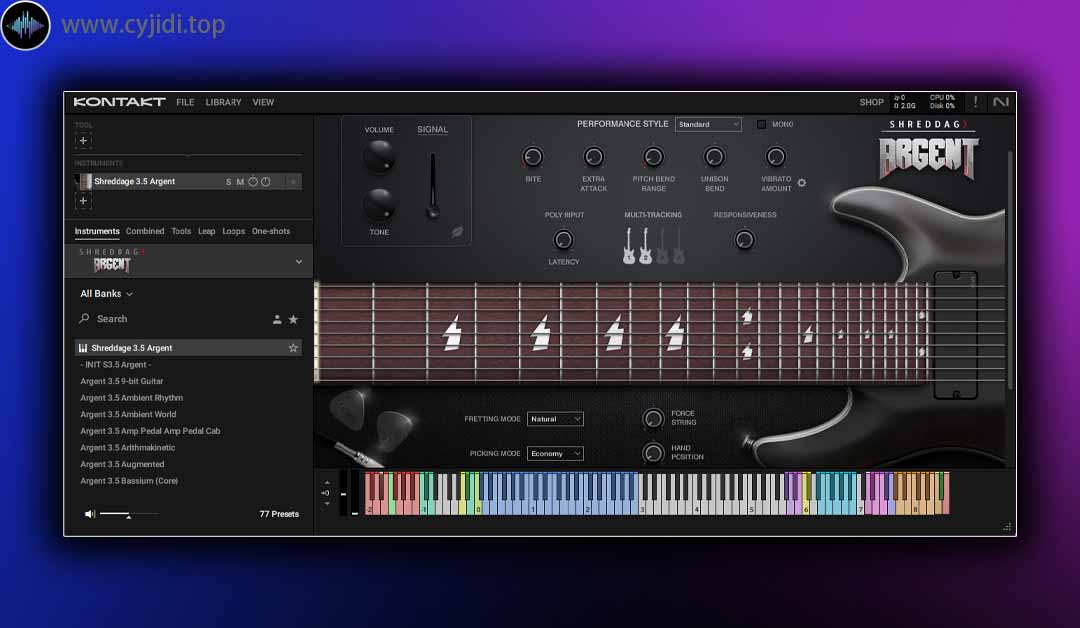Click the leaf icon in the volume panel
Image resolution: width=1080 pixels, height=628 pixels.
tap(457, 232)
